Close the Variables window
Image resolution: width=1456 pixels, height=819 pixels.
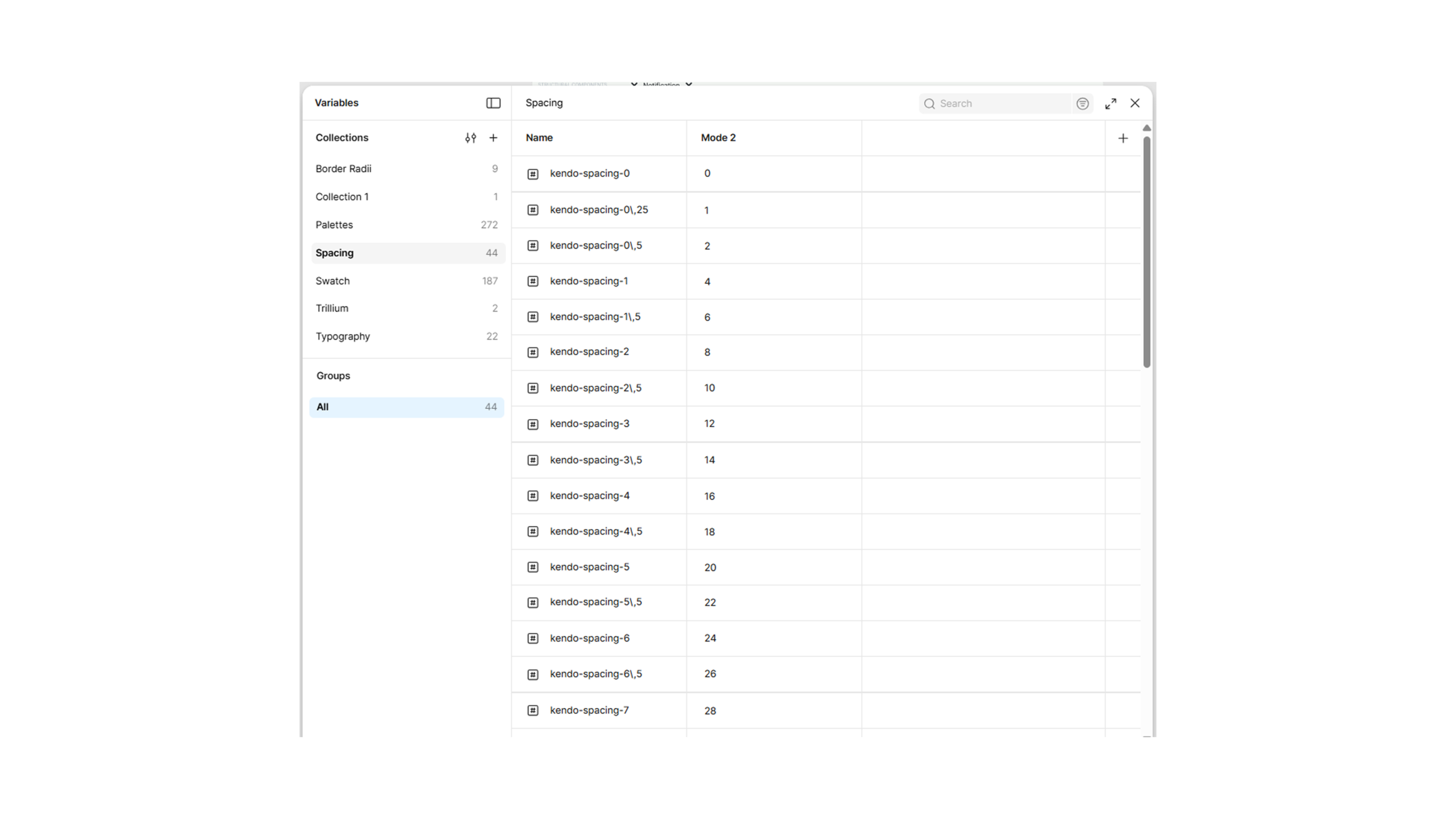1135,103
